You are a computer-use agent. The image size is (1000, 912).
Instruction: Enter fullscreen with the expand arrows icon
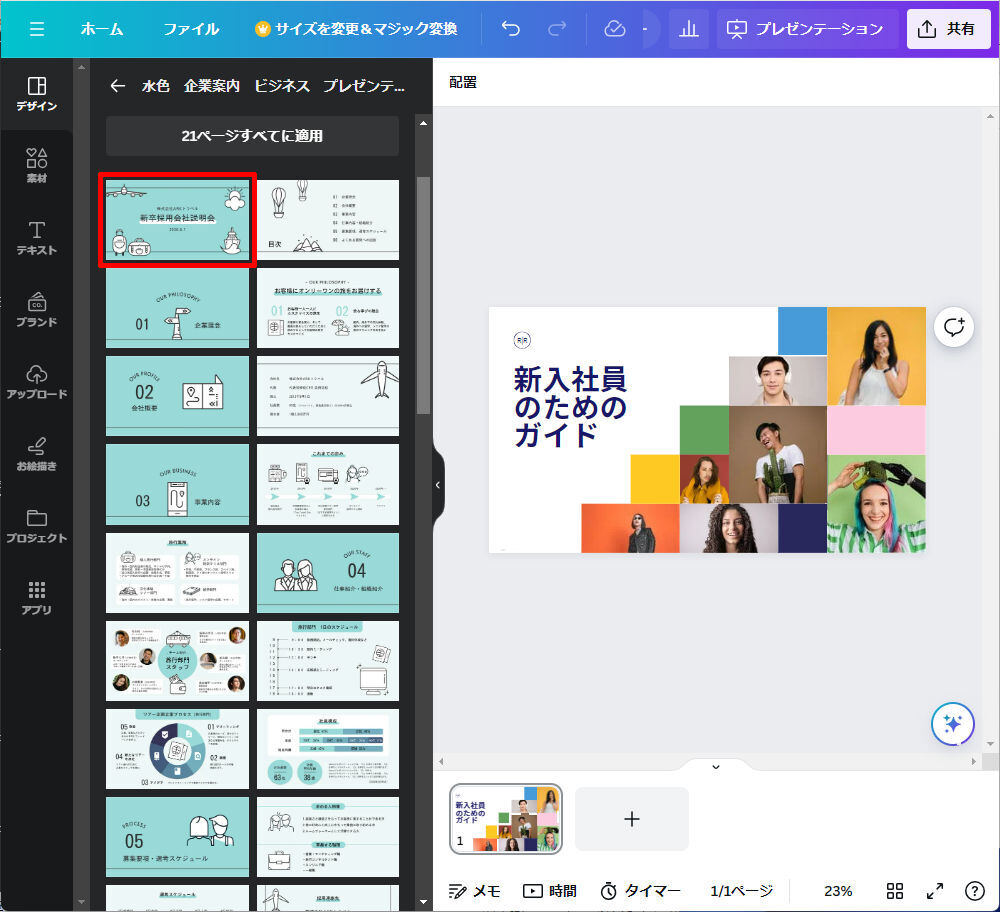935,891
